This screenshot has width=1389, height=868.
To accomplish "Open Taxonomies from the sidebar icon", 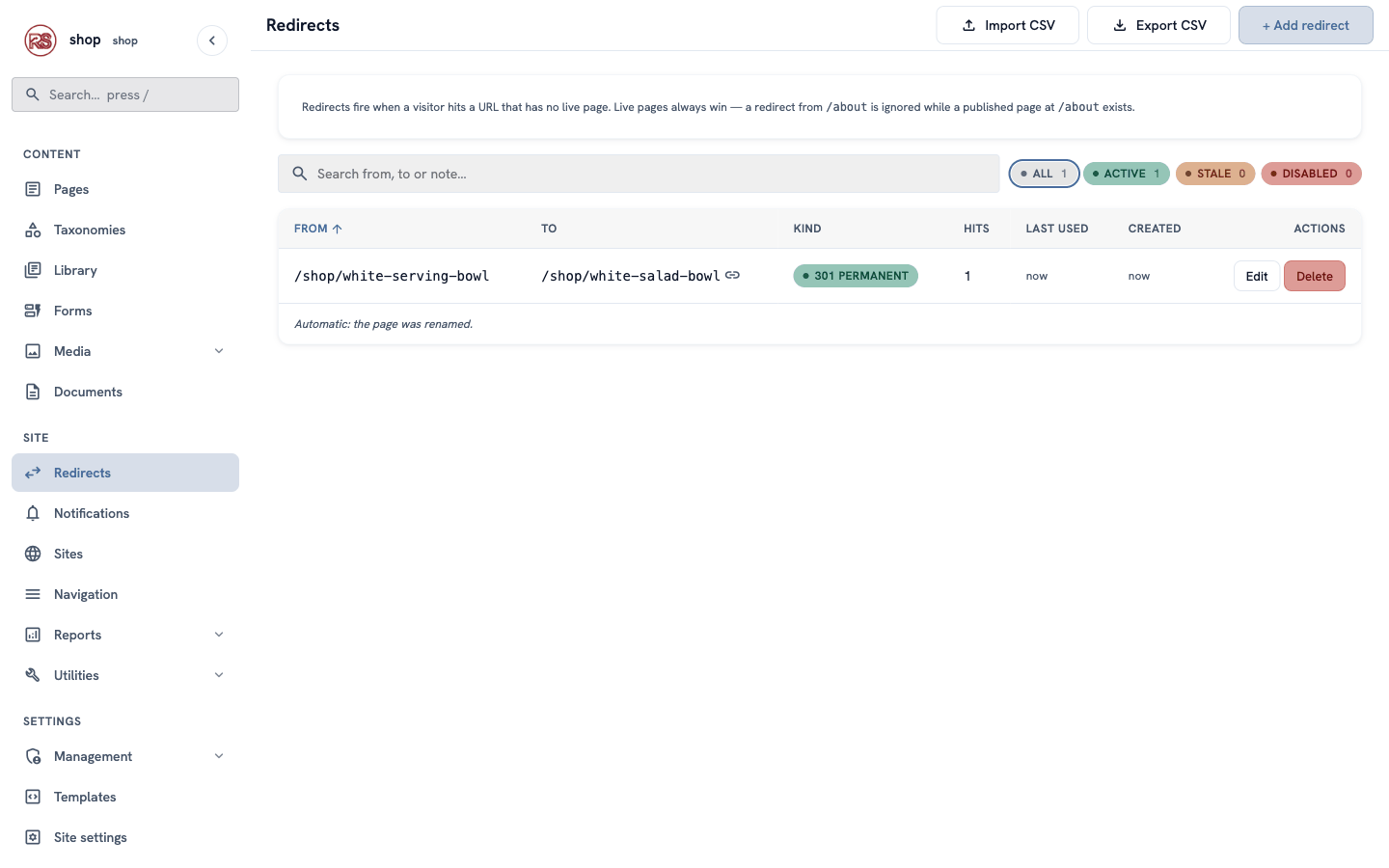I will click(x=33, y=230).
